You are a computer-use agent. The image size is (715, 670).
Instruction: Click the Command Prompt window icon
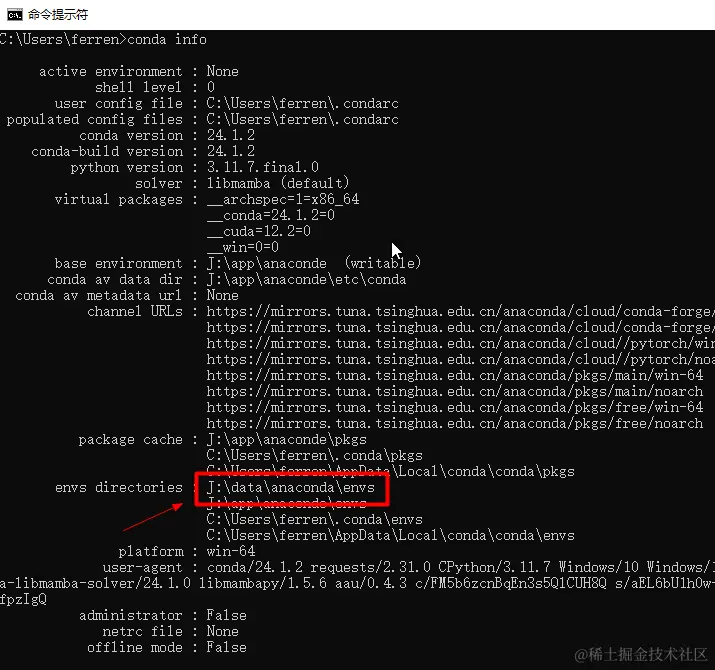point(15,15)
